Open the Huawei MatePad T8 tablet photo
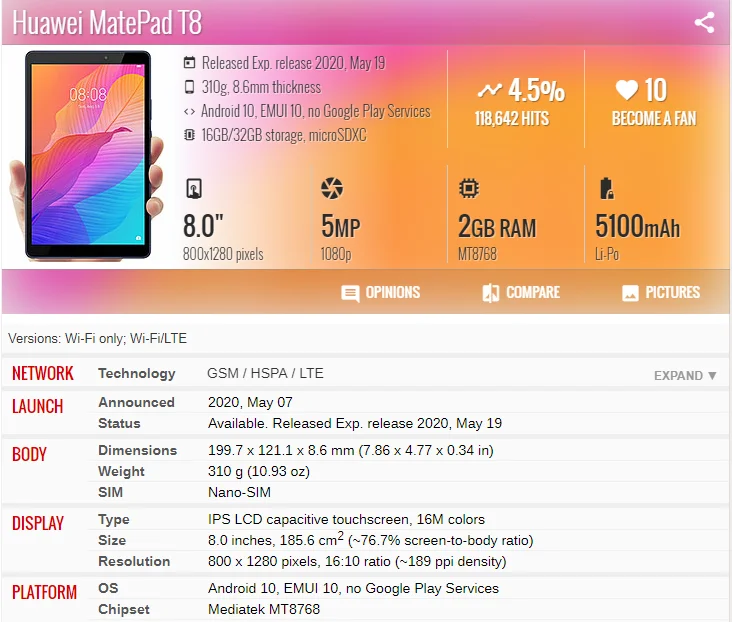 point(87,155)
